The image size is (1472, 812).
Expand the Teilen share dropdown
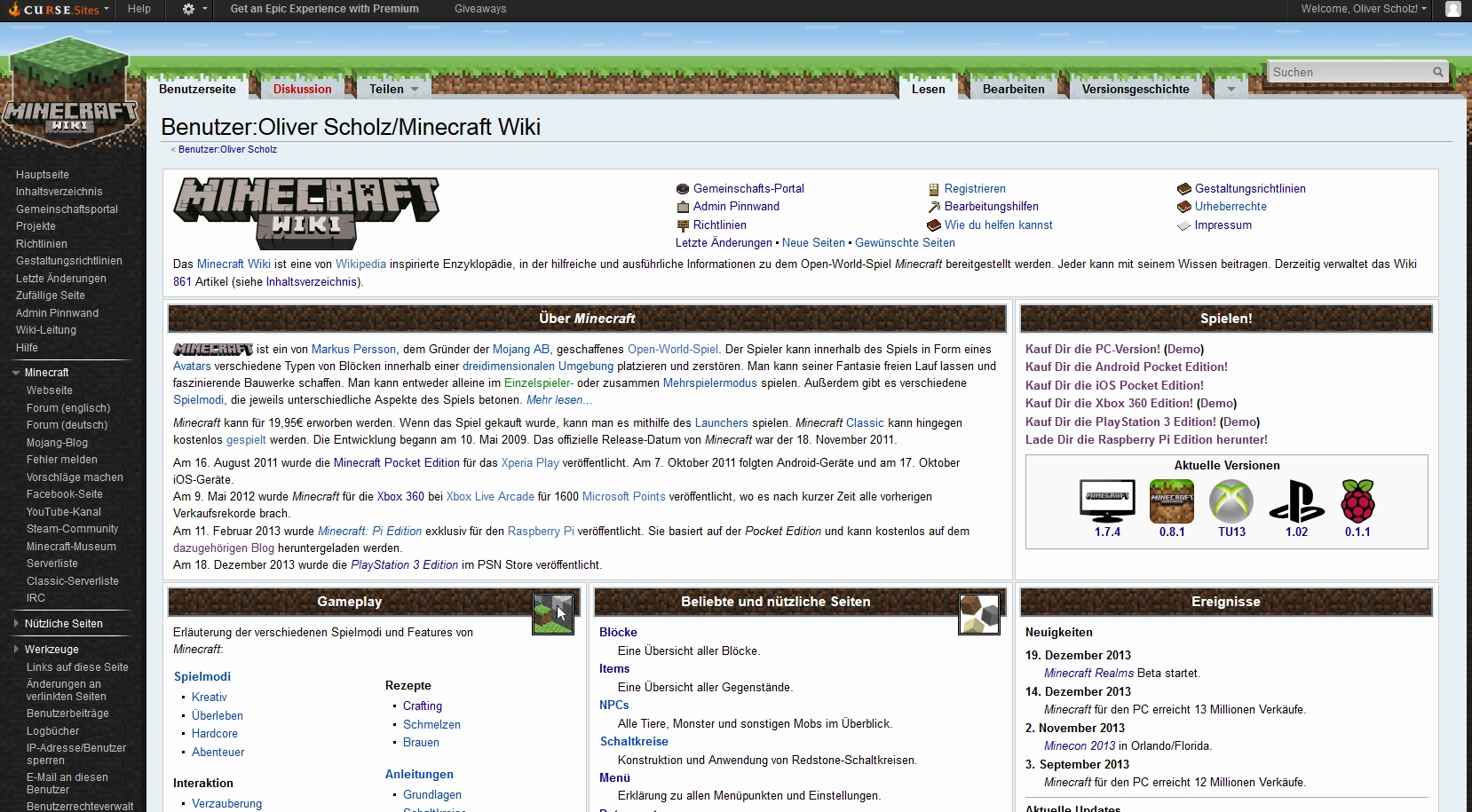click(x=393, y=89)
